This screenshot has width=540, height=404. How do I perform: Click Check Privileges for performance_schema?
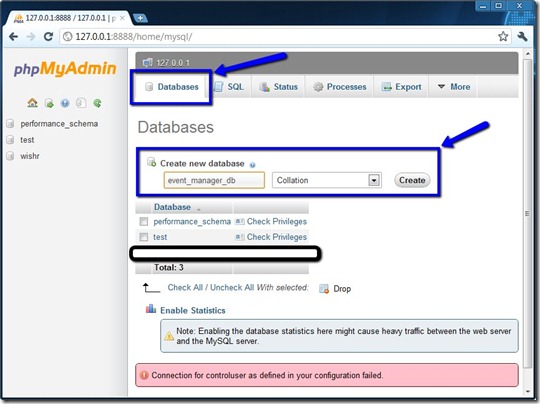point(277,221)
